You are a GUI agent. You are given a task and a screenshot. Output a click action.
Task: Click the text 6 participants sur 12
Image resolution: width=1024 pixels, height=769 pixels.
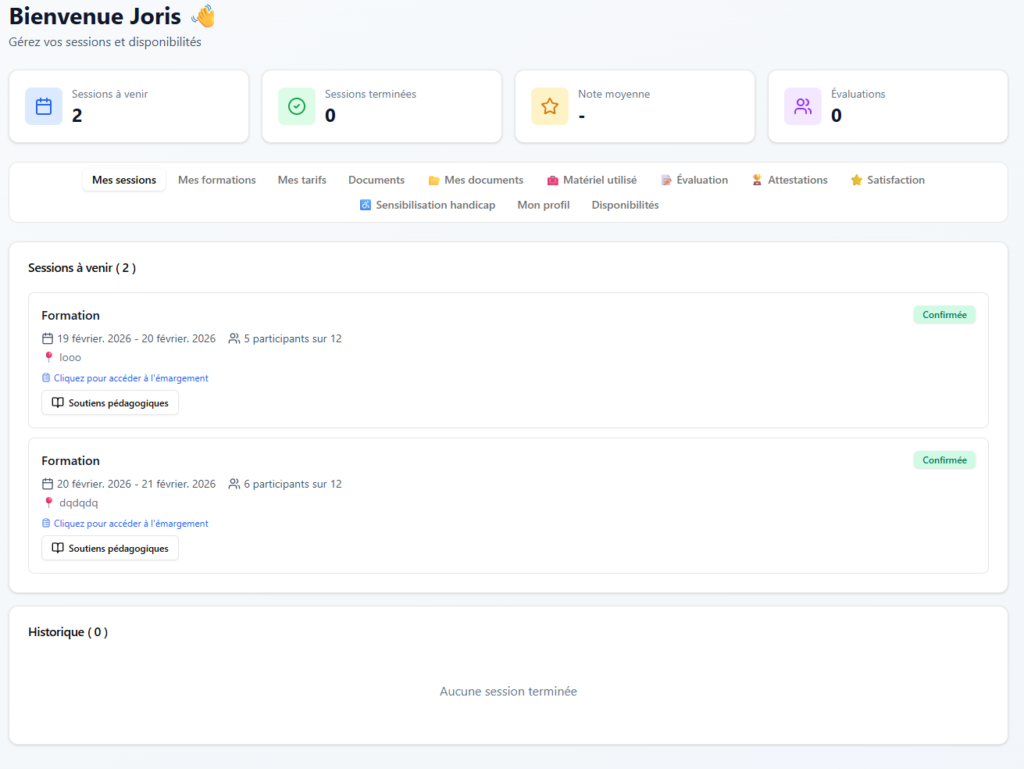pyautogui.click(x=293, y=484)
